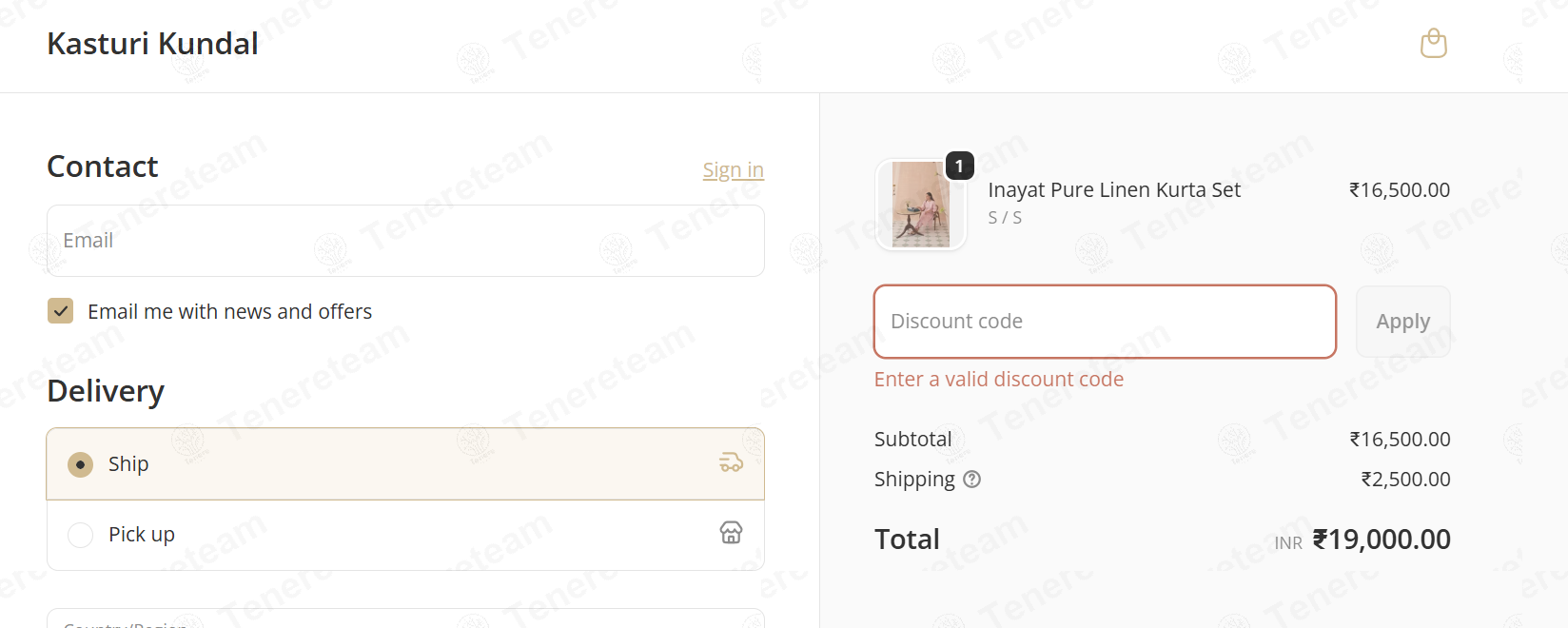Screen dimensions: 1568x628
Task: Open the Inayat Kurta Set product thumbnail
Action: [920, 205]
